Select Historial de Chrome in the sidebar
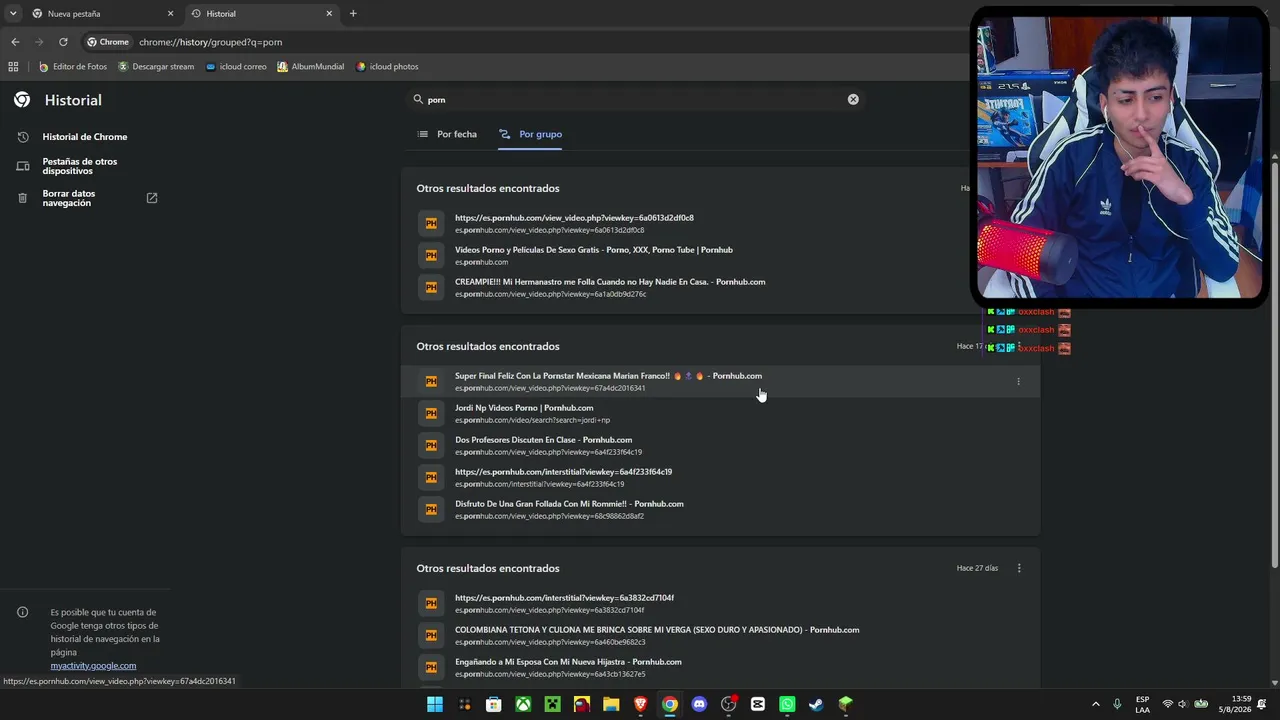This screenshot has width=1280, height=720. coord(85,137)
